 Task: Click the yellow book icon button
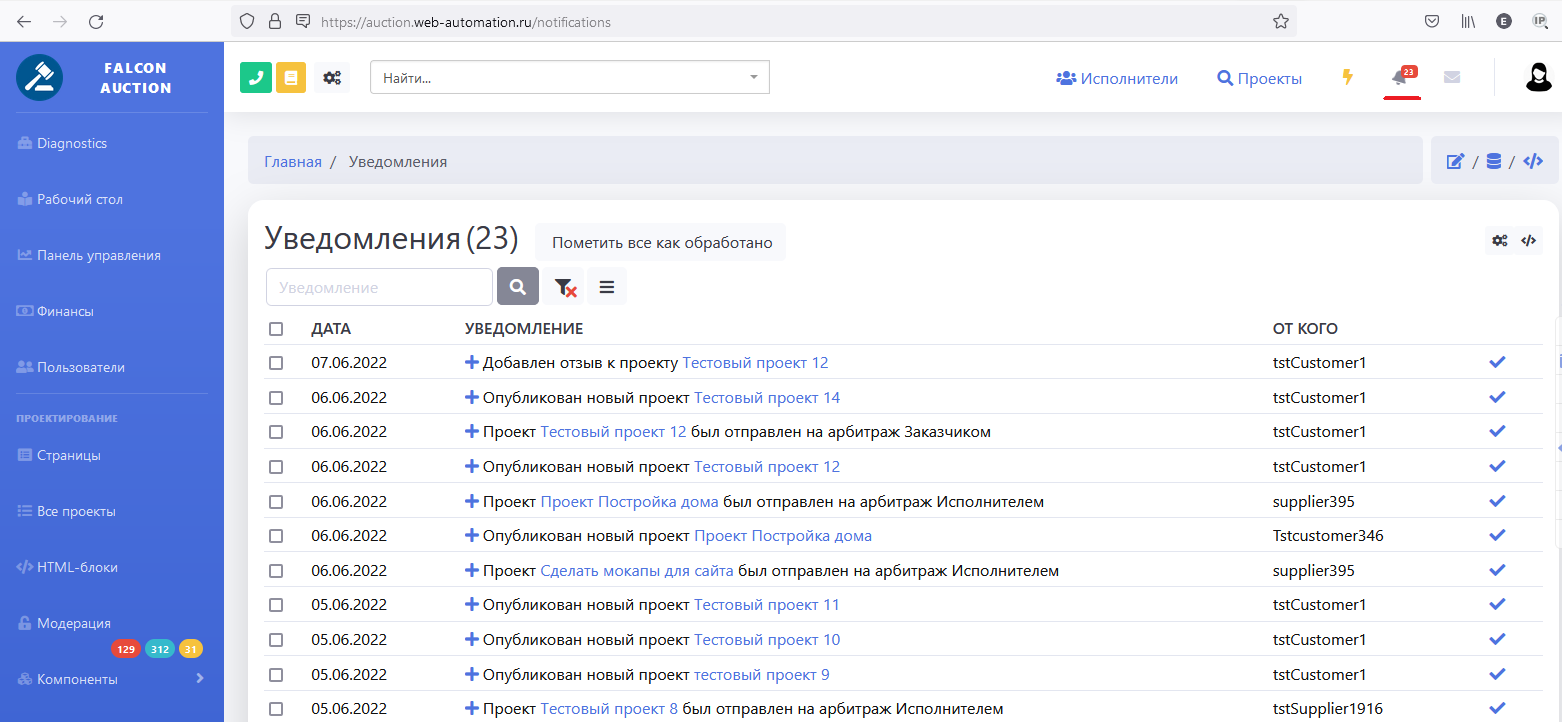click(x=291, y=78)
